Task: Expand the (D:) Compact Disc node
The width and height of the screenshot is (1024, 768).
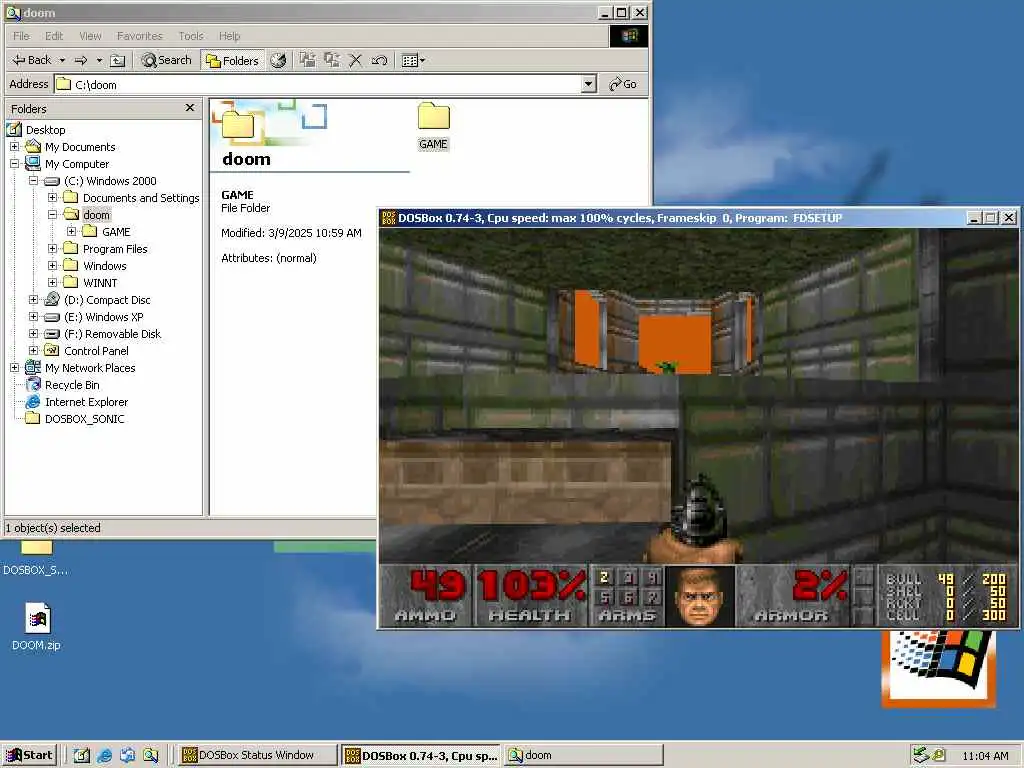Action: [33, 299]
